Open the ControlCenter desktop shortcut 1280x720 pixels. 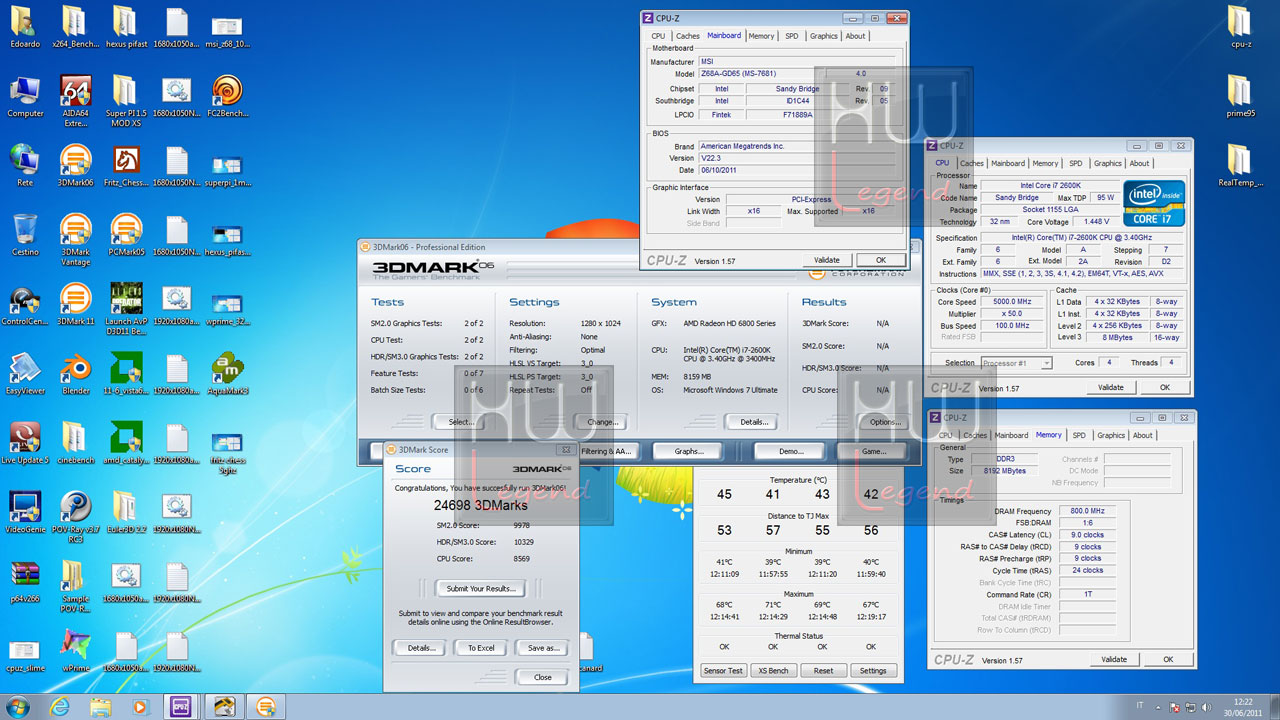pos(25,305)
